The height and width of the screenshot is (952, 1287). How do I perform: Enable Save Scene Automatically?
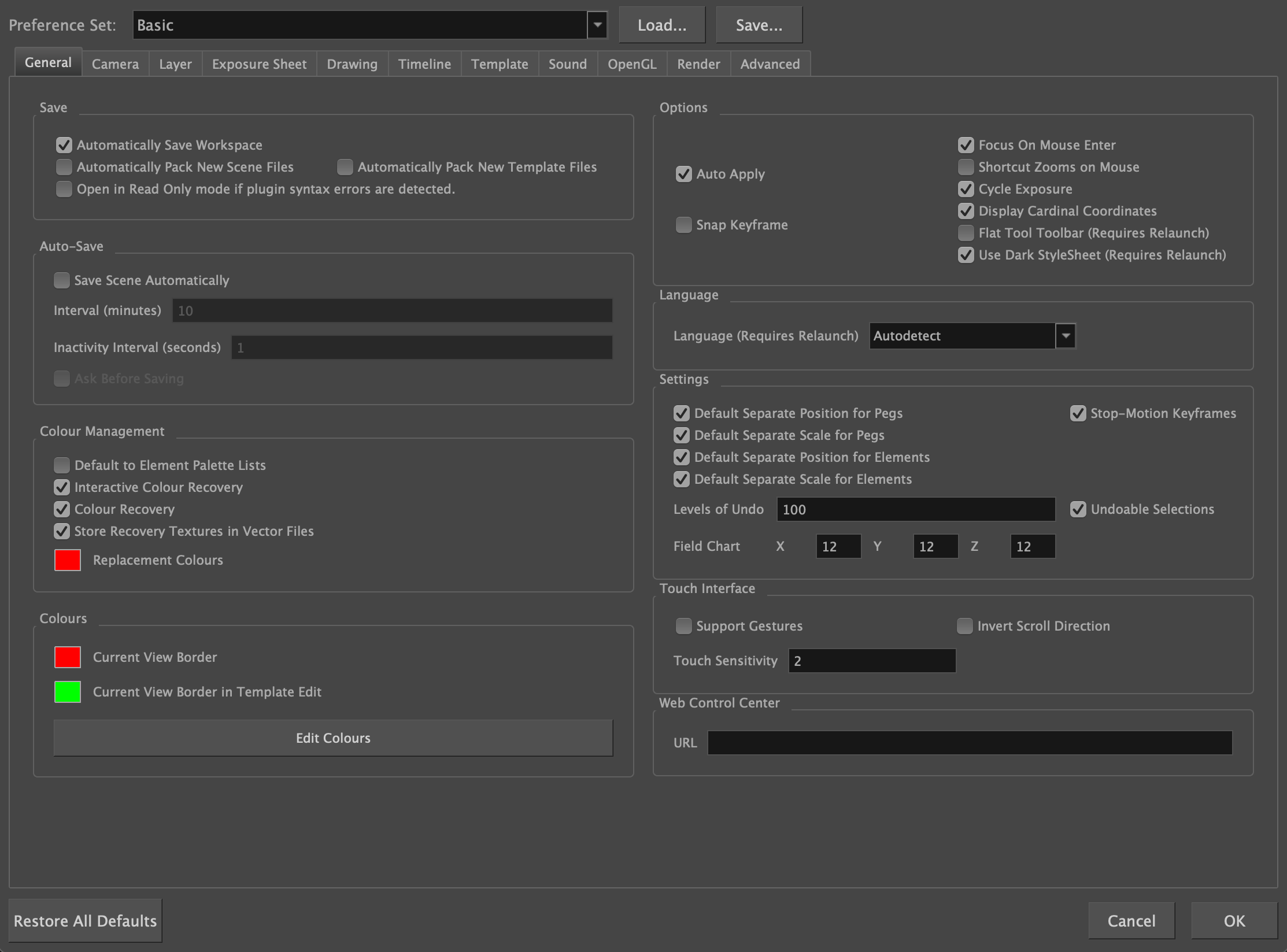point(62,280)
